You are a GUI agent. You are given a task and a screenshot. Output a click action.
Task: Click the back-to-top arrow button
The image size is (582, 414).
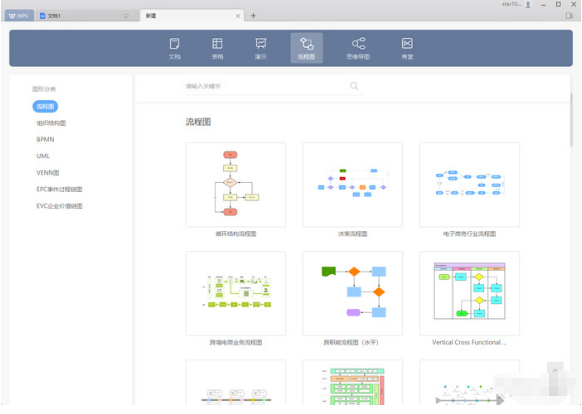tap(555, 371)
